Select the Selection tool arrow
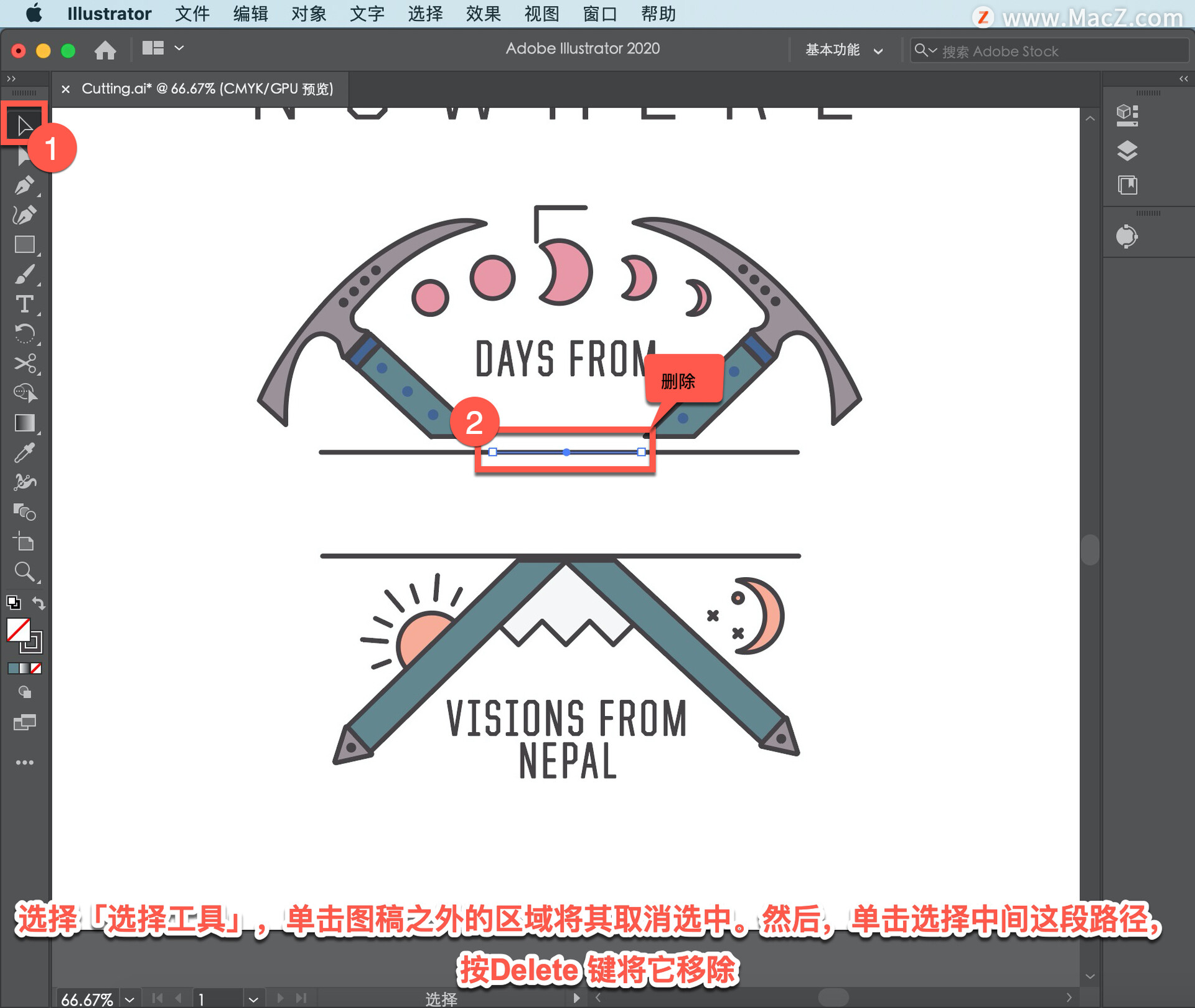 pos(24,125)
